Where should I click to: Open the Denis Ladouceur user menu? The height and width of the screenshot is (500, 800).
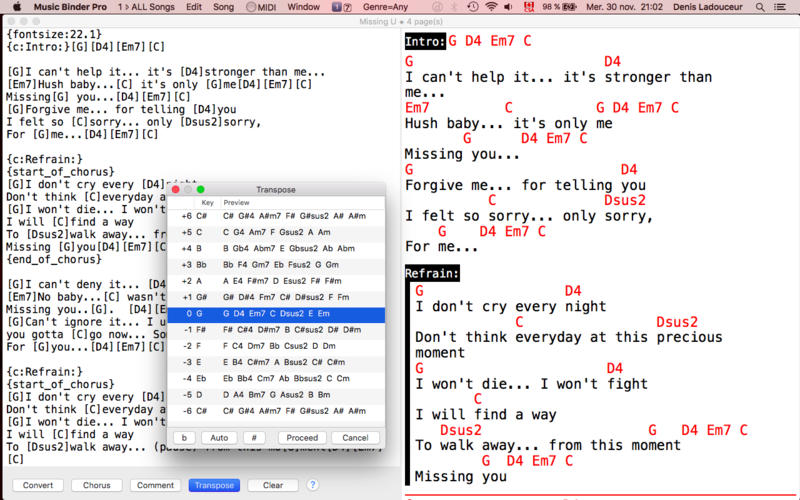[x=708, y=7]
